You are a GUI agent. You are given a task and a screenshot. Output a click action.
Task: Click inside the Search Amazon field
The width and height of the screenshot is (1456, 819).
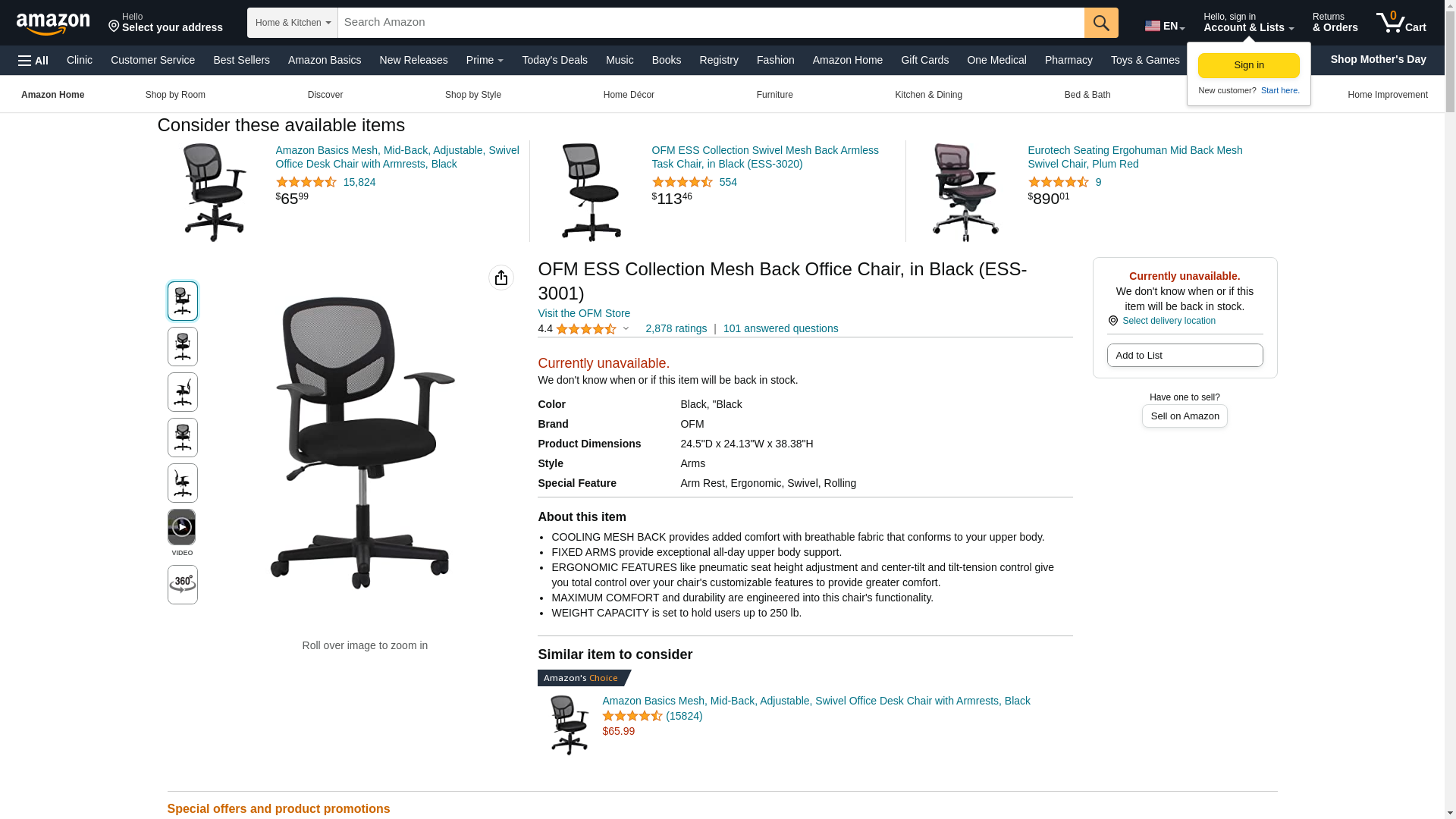tap(711, 23)
